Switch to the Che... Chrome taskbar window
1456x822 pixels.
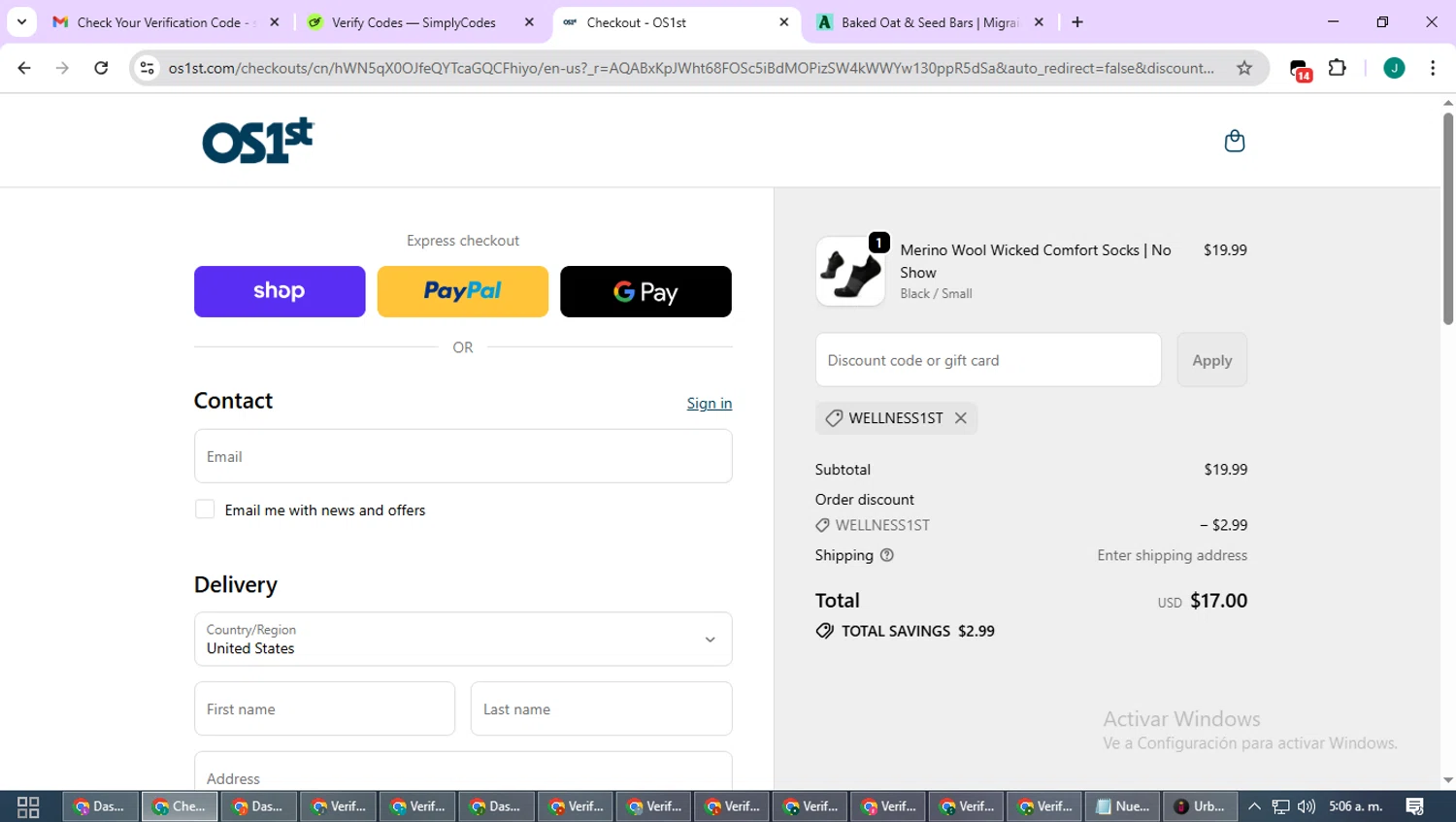coord(180,806)
